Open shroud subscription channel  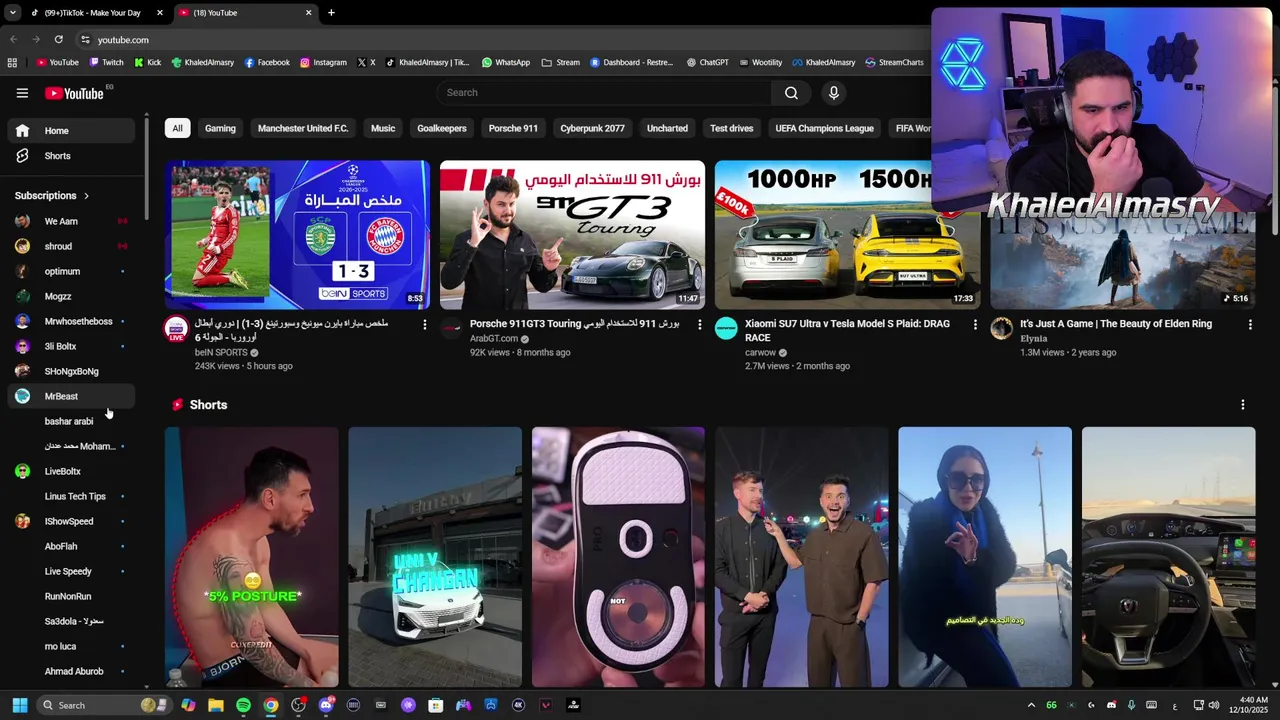click(x=71, y=246)
